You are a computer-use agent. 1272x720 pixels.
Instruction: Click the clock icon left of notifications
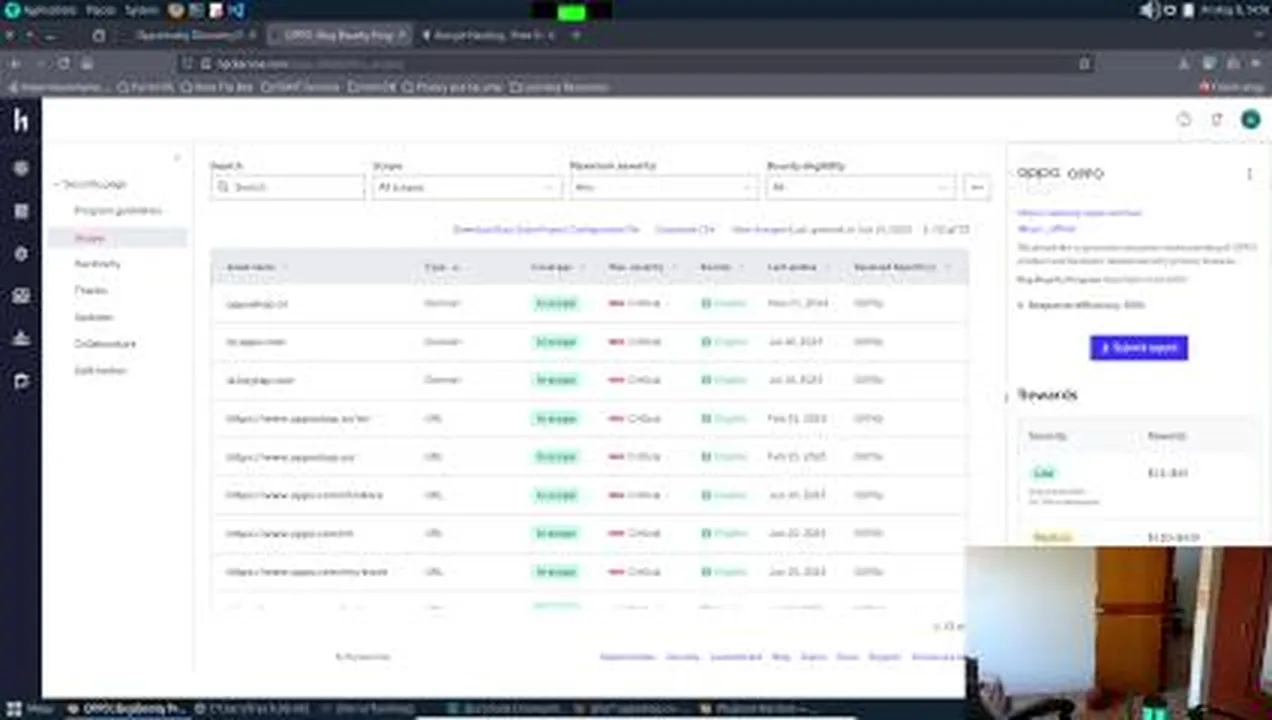pos(1184,119)
